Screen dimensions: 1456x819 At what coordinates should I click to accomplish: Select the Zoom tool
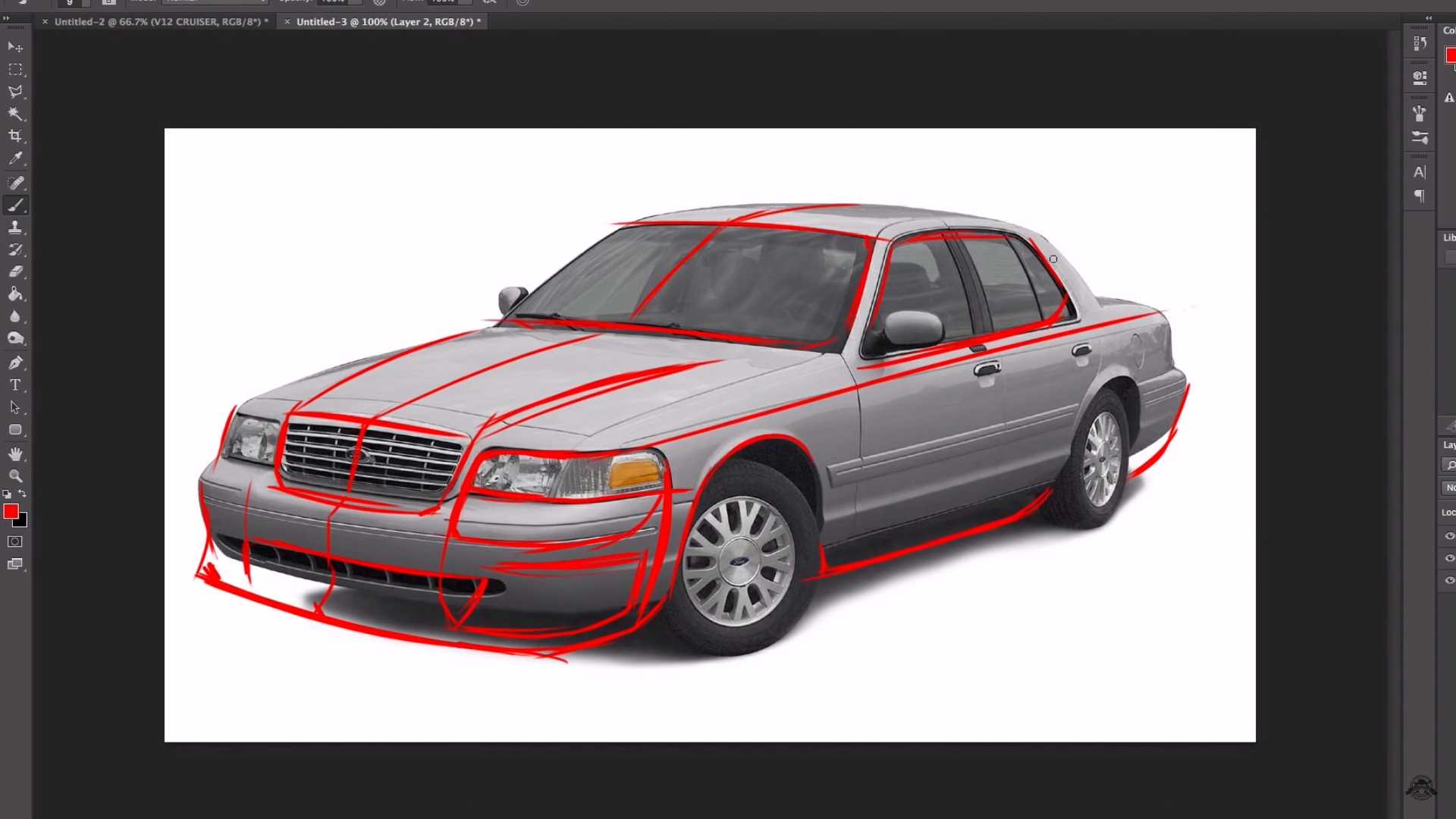[15, 476]
